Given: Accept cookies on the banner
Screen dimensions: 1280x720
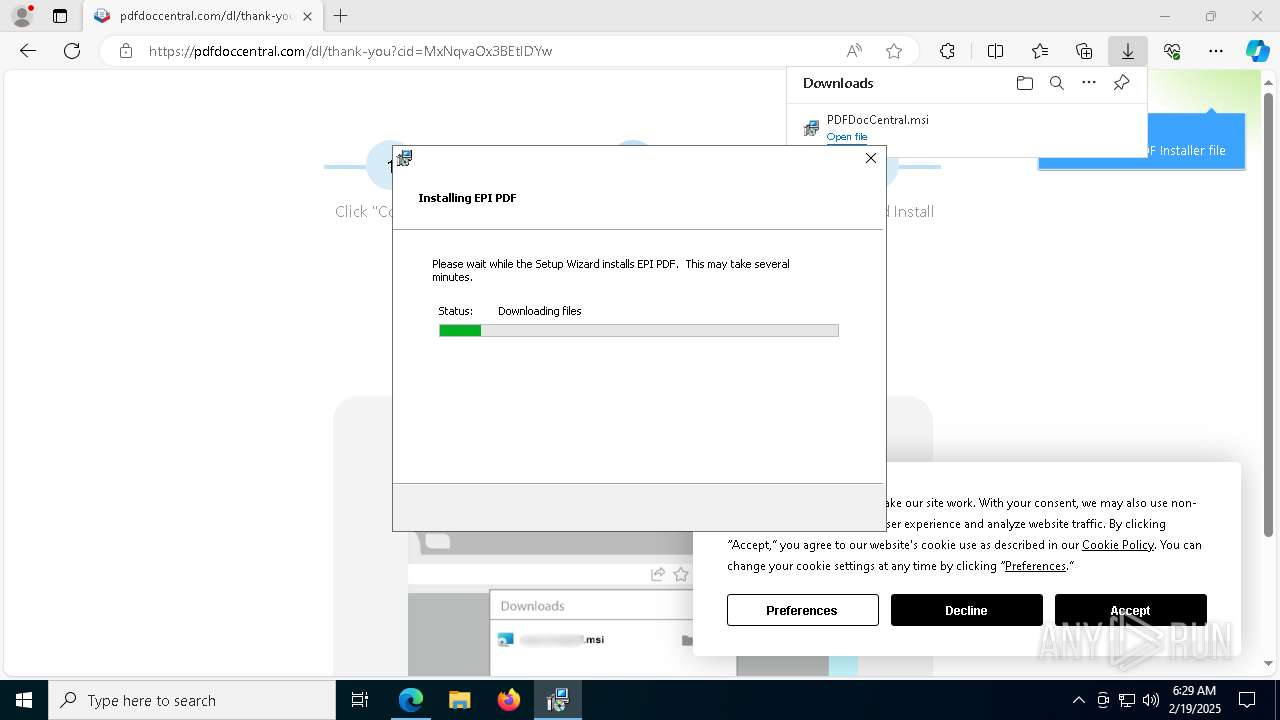Looking at the screenshot, I should [x=1131, y=610].
